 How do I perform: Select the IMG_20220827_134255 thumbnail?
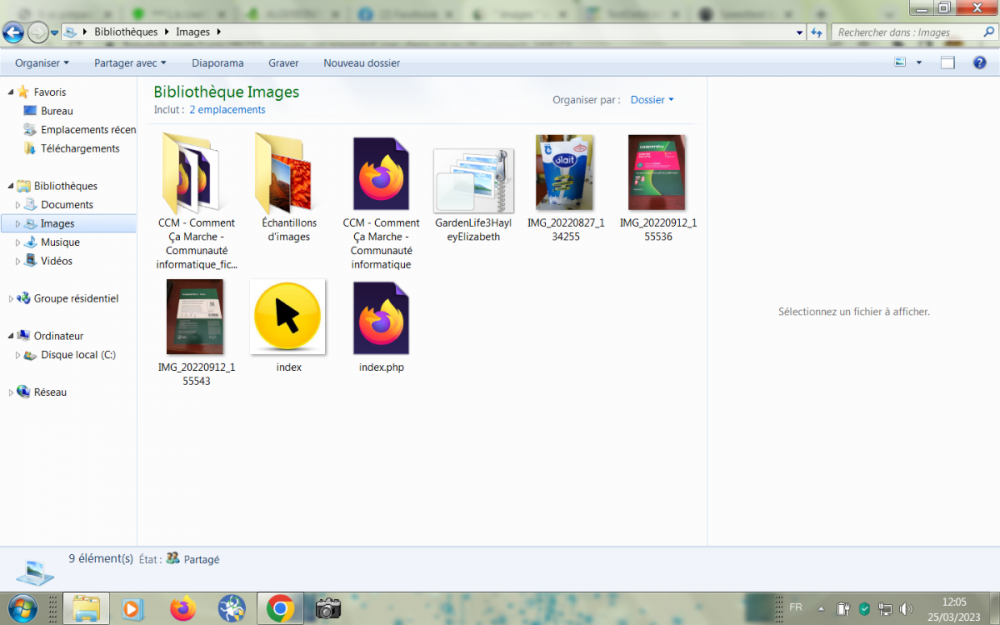565,173
